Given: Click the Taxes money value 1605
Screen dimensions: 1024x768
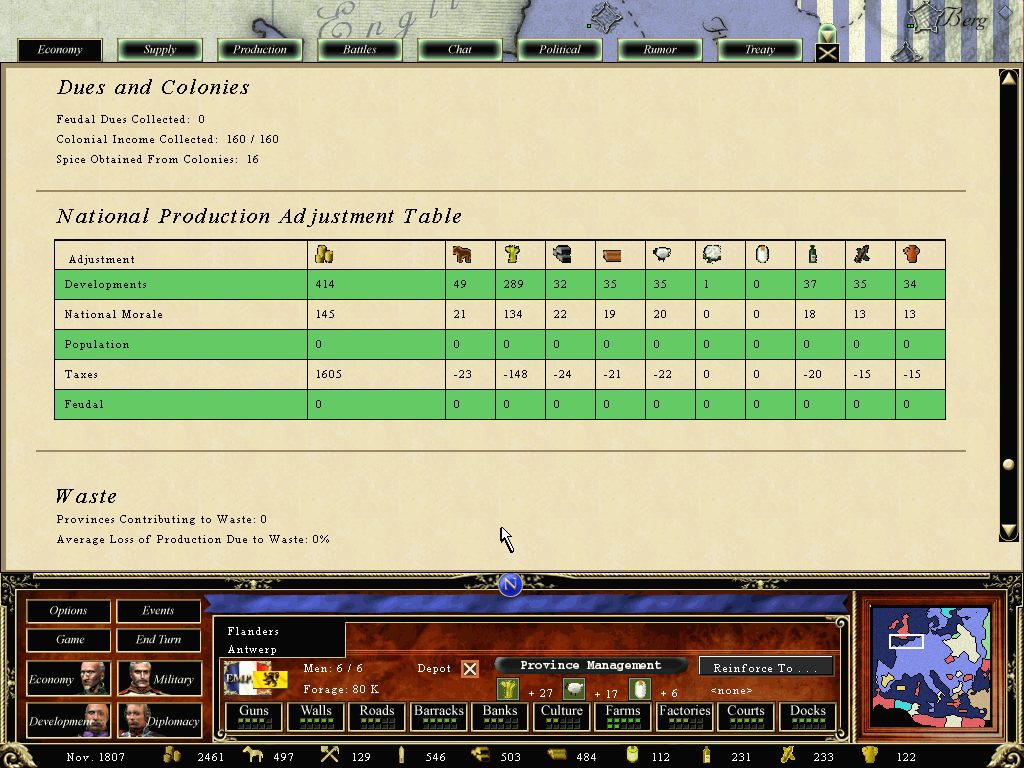Looking at the screenshot, I should 328,374.
